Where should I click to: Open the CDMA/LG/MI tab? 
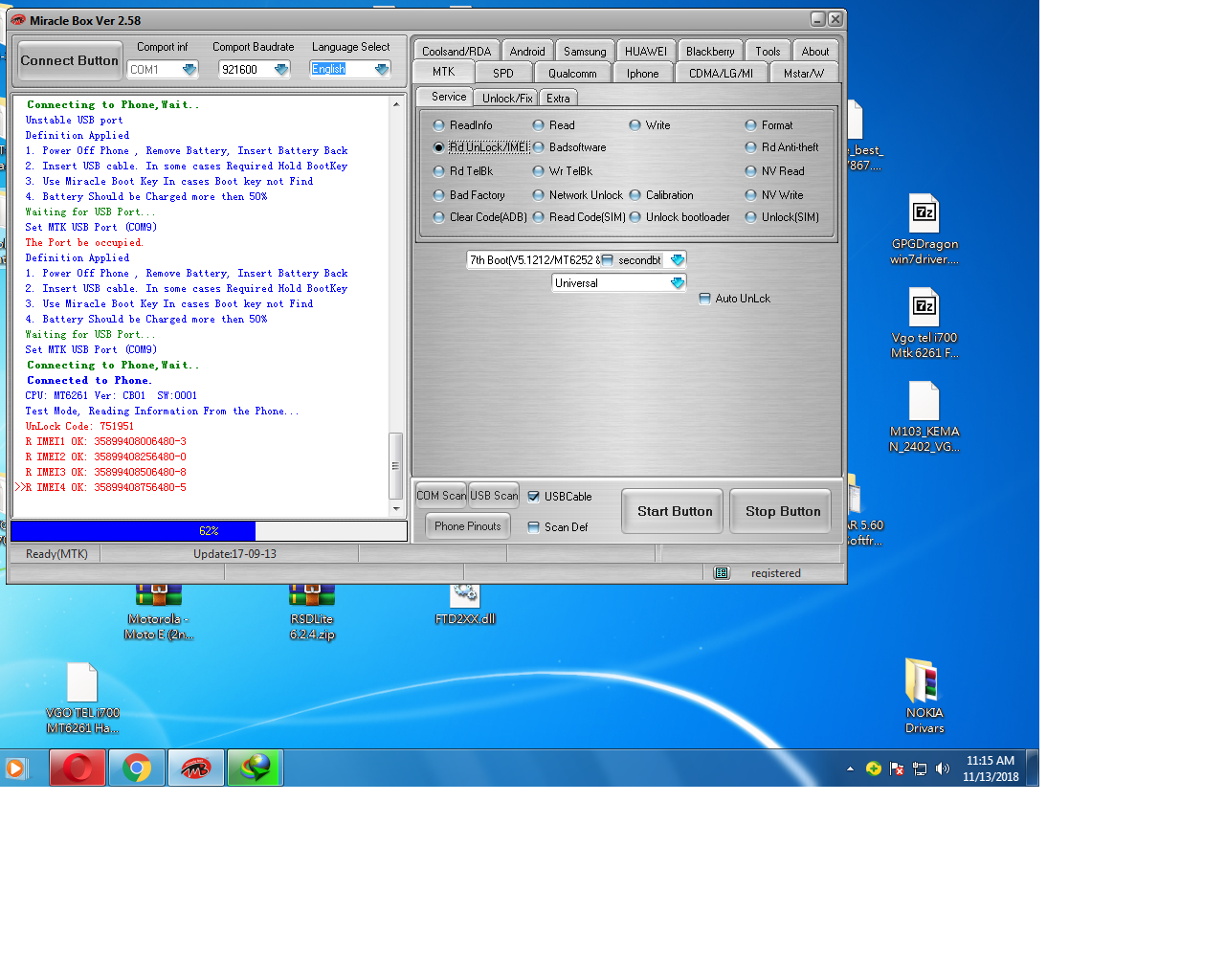click(x=721, y=73)
